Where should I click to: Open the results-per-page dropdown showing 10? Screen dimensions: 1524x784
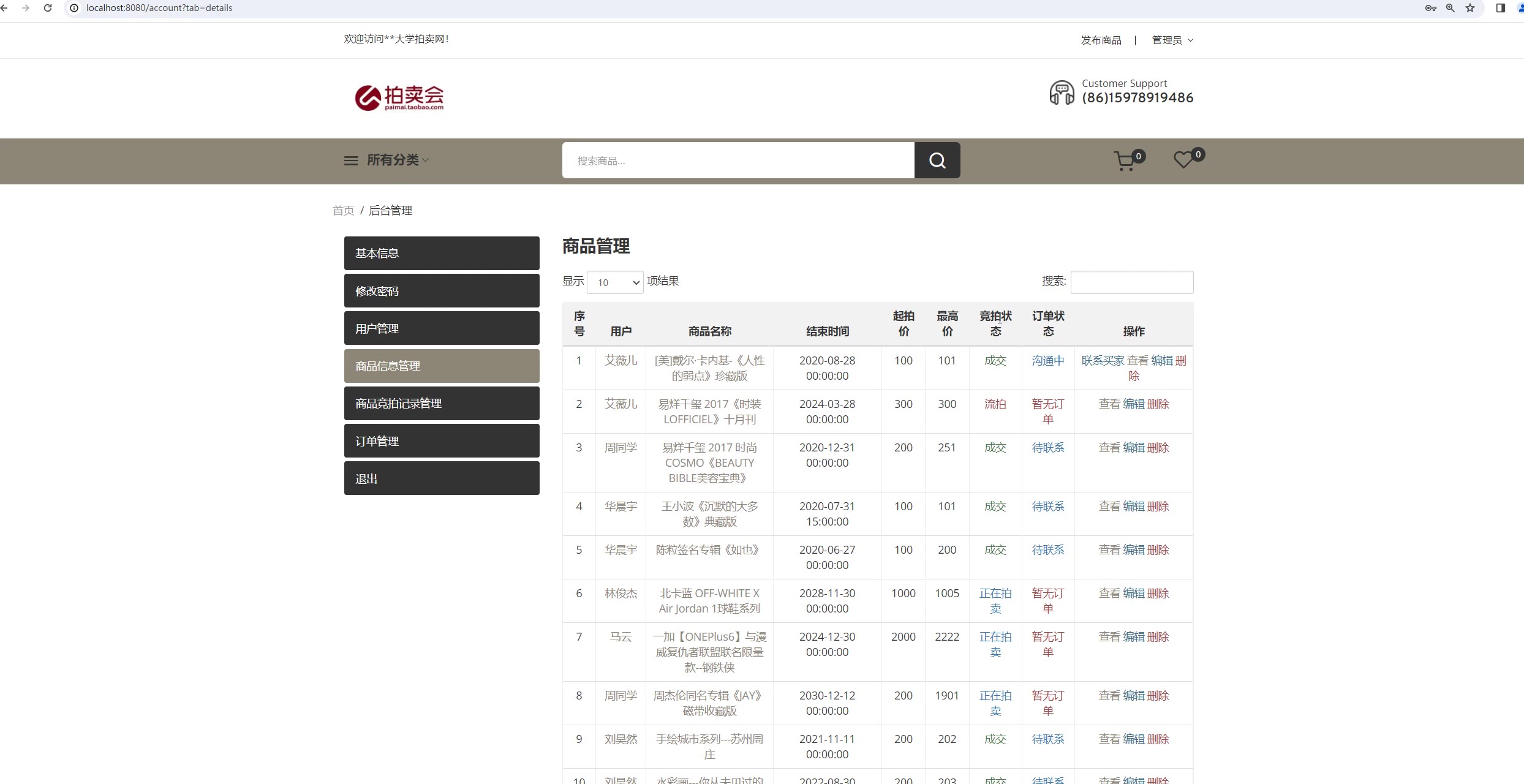pos(614,282)
